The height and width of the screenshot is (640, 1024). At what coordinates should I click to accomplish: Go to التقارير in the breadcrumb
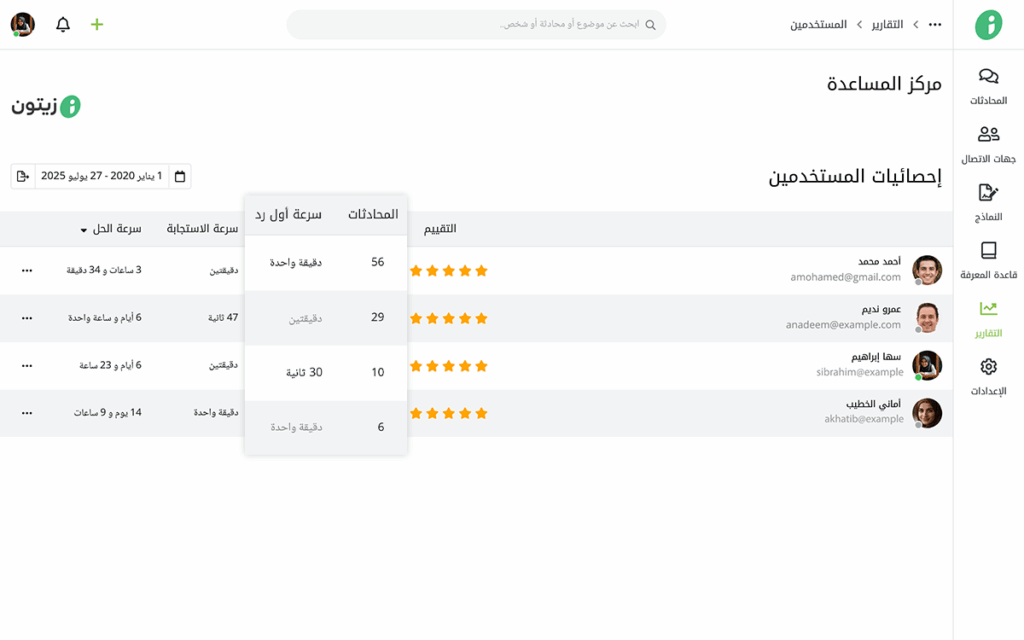[x=887, y=25]
